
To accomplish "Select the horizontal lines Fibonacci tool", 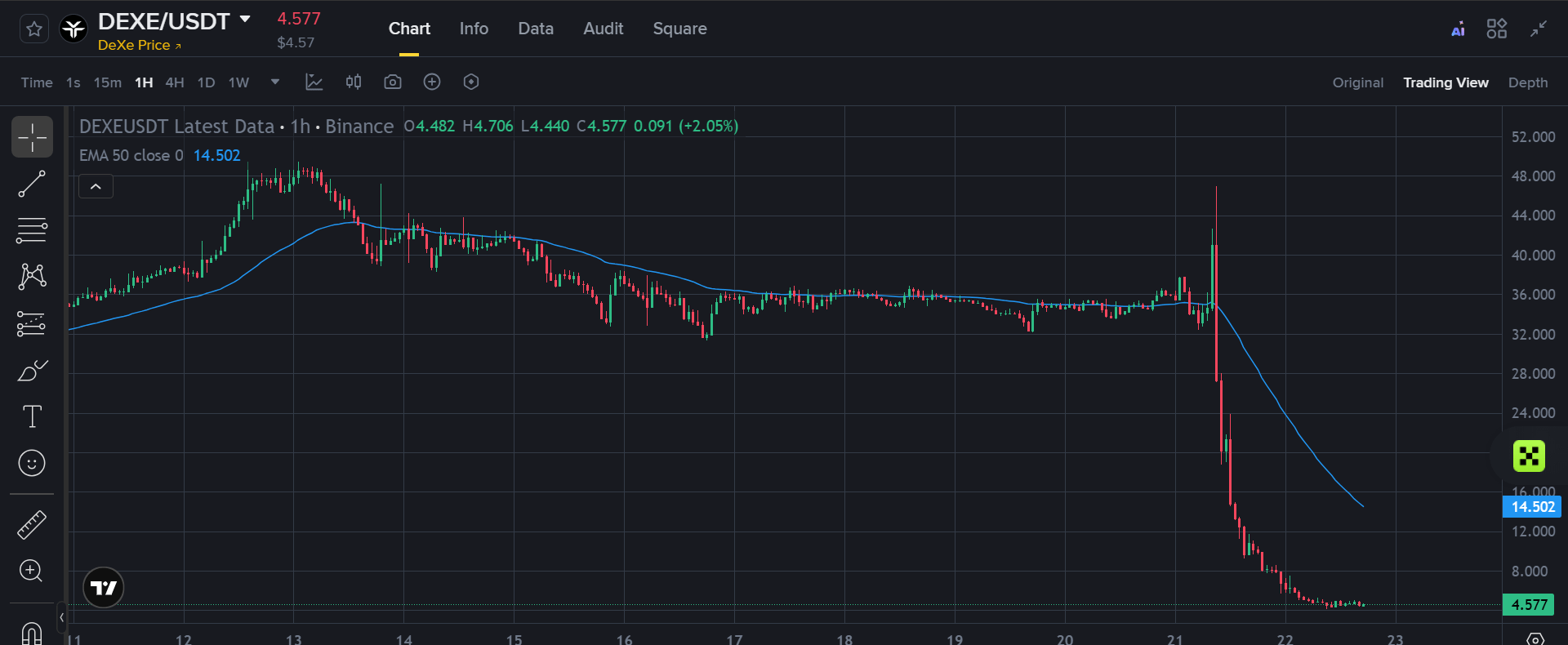I will click(x=32, y=230).
